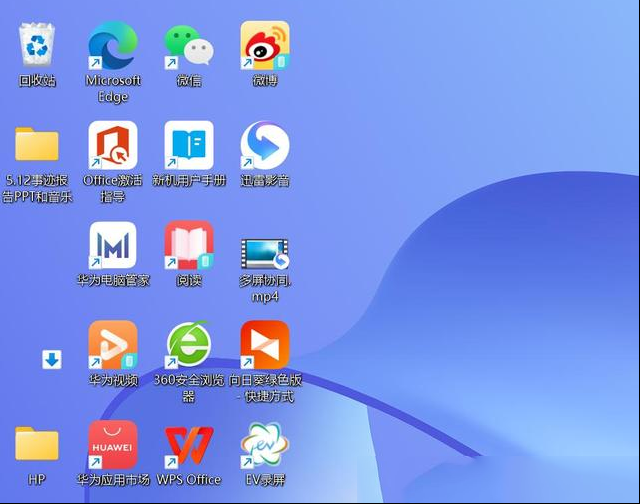
Task: Click the "华为电脑管家" label text
Action: [x=113, y=280]
